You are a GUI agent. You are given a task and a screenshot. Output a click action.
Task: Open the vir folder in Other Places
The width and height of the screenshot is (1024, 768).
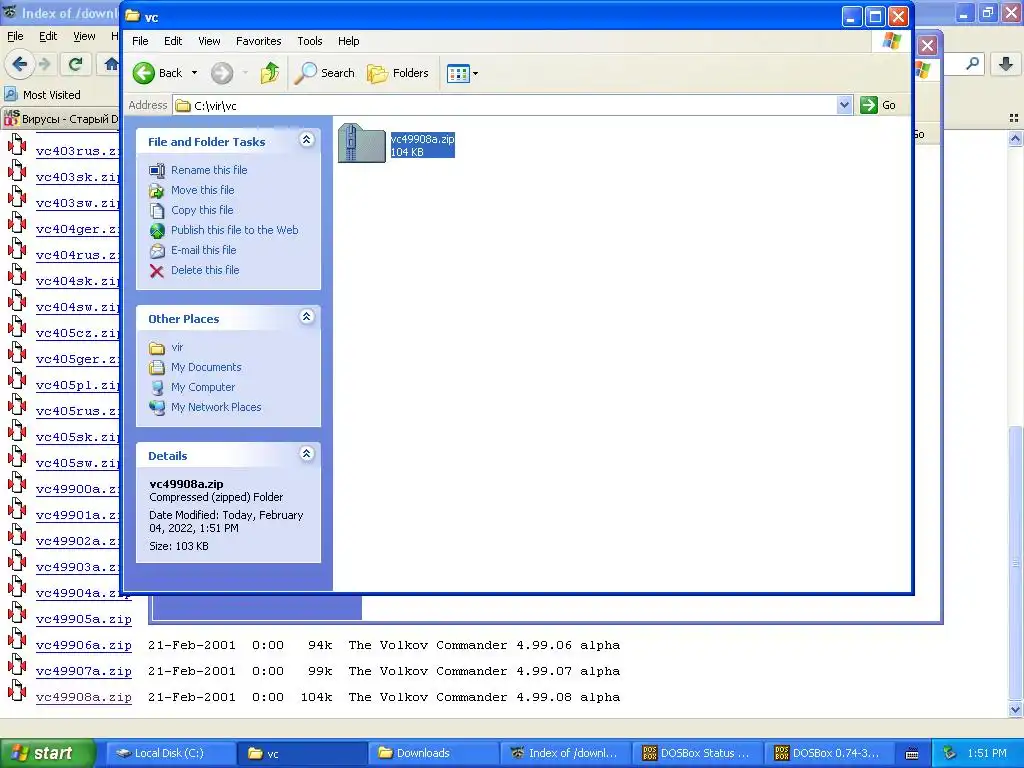(177, 347)
